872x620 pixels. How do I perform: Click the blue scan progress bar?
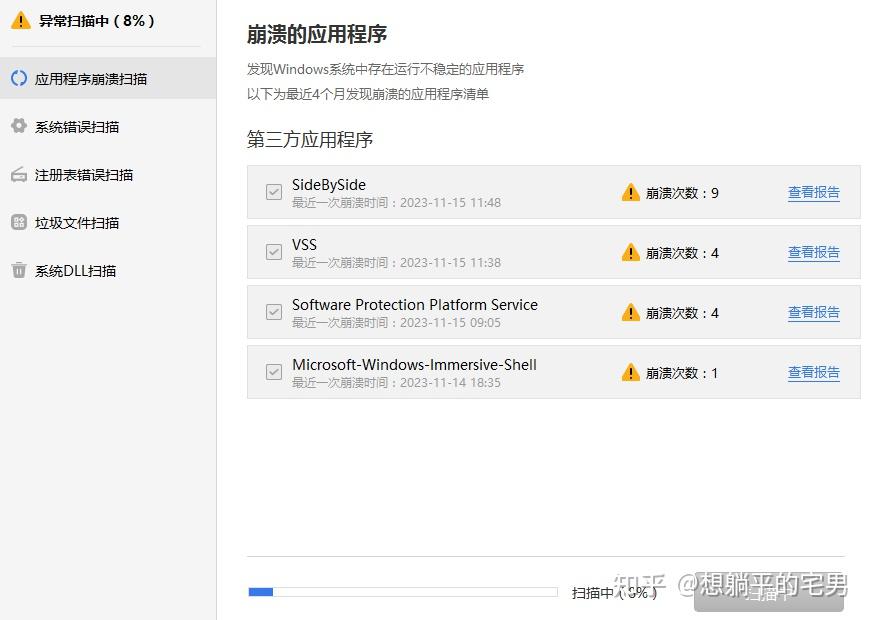click(x=261, y=591)
